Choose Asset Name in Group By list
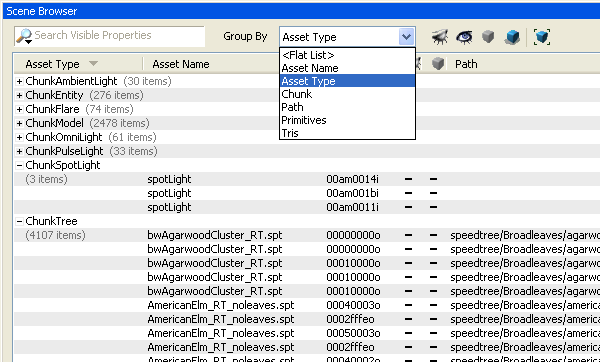 click(x=347, y=68)
